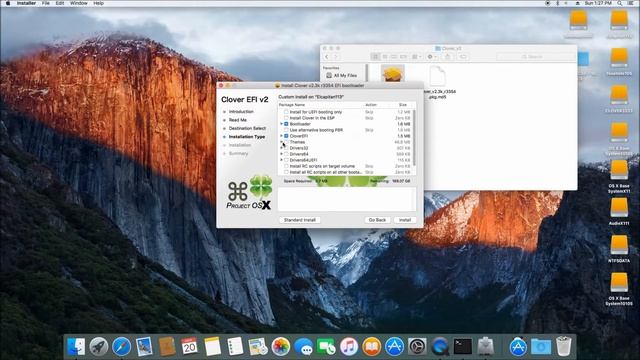Expand the Bootloader disclosure triangle
This screenshot has height=360, width=640.
click(x=281, y=124)
